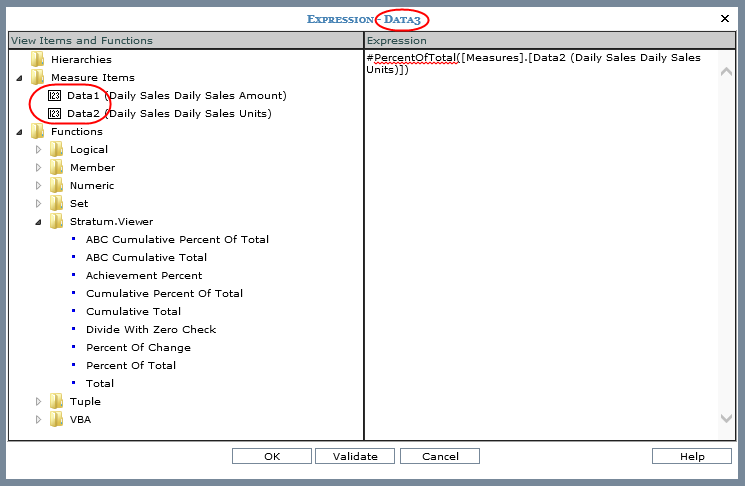Select the Hierarchies label
Image resolution: width=745 pixels, height=486 pixels.
(x=81, y=59)
